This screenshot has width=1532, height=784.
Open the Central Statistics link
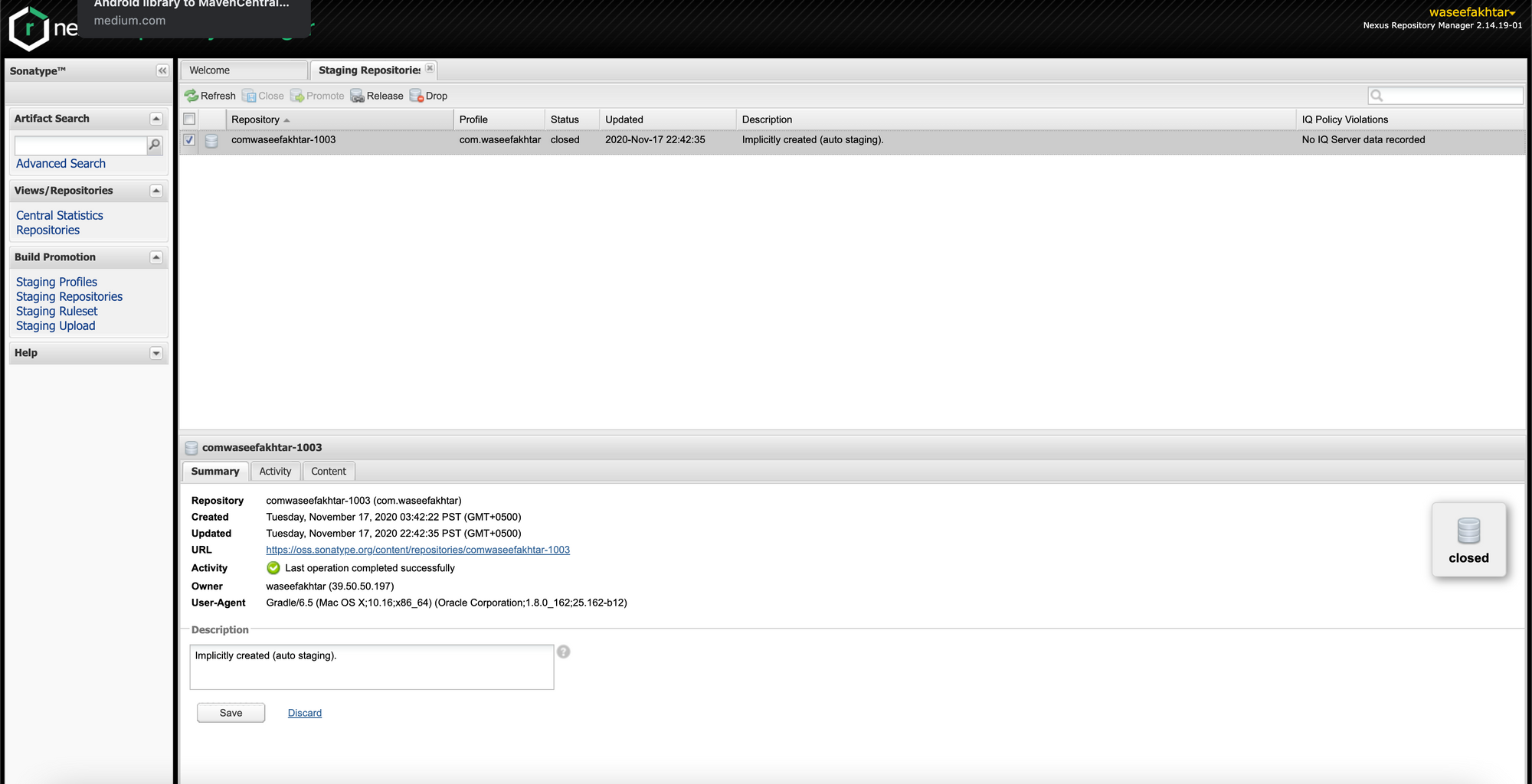pyautogui.click(x=60, y=216)
